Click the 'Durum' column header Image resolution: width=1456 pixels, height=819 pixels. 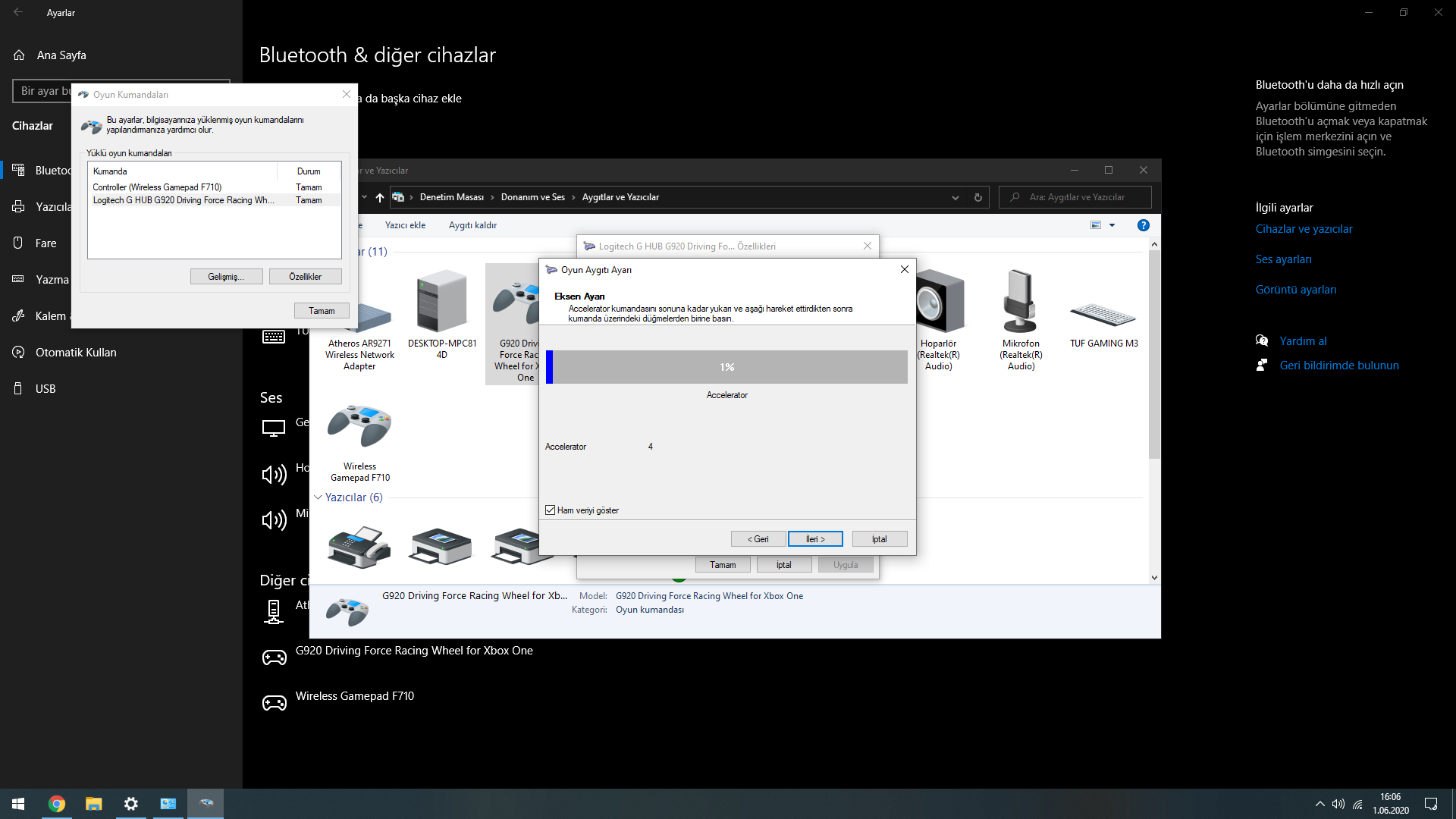(309, 171)
